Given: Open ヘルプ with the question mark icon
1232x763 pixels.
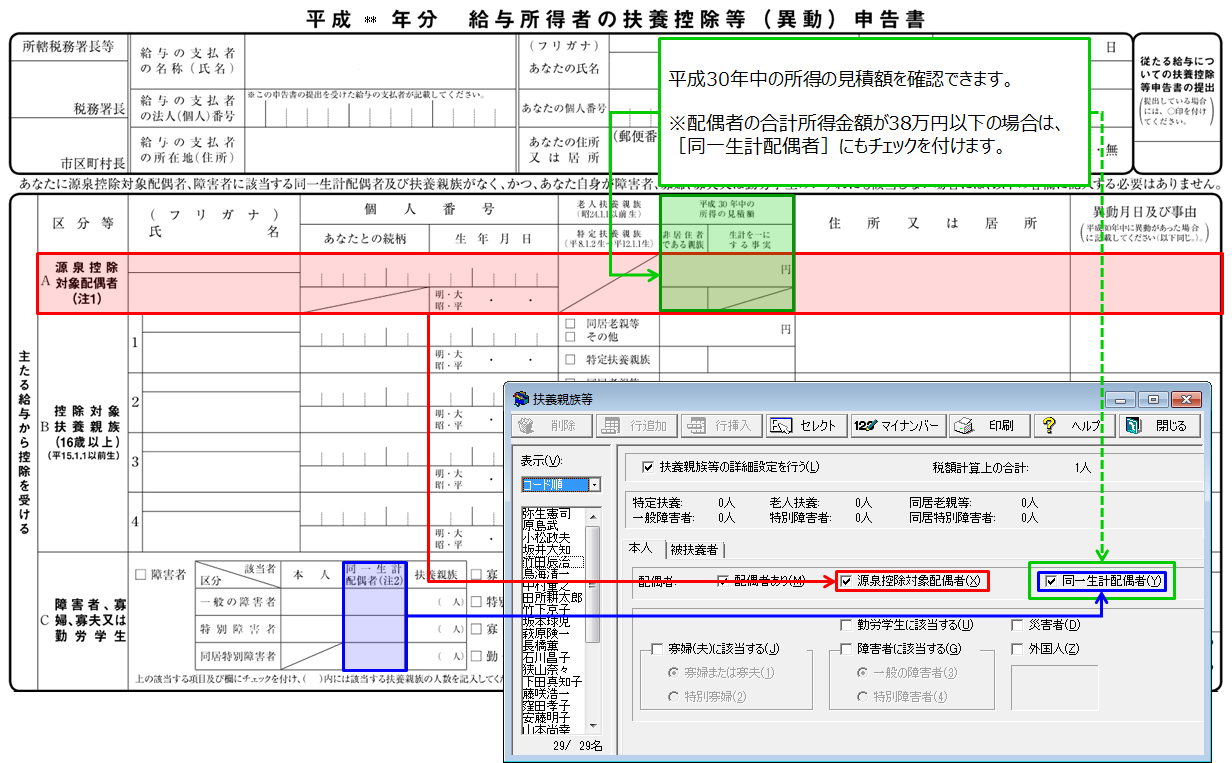Looking at the screenshot, I should [1075, 425].
